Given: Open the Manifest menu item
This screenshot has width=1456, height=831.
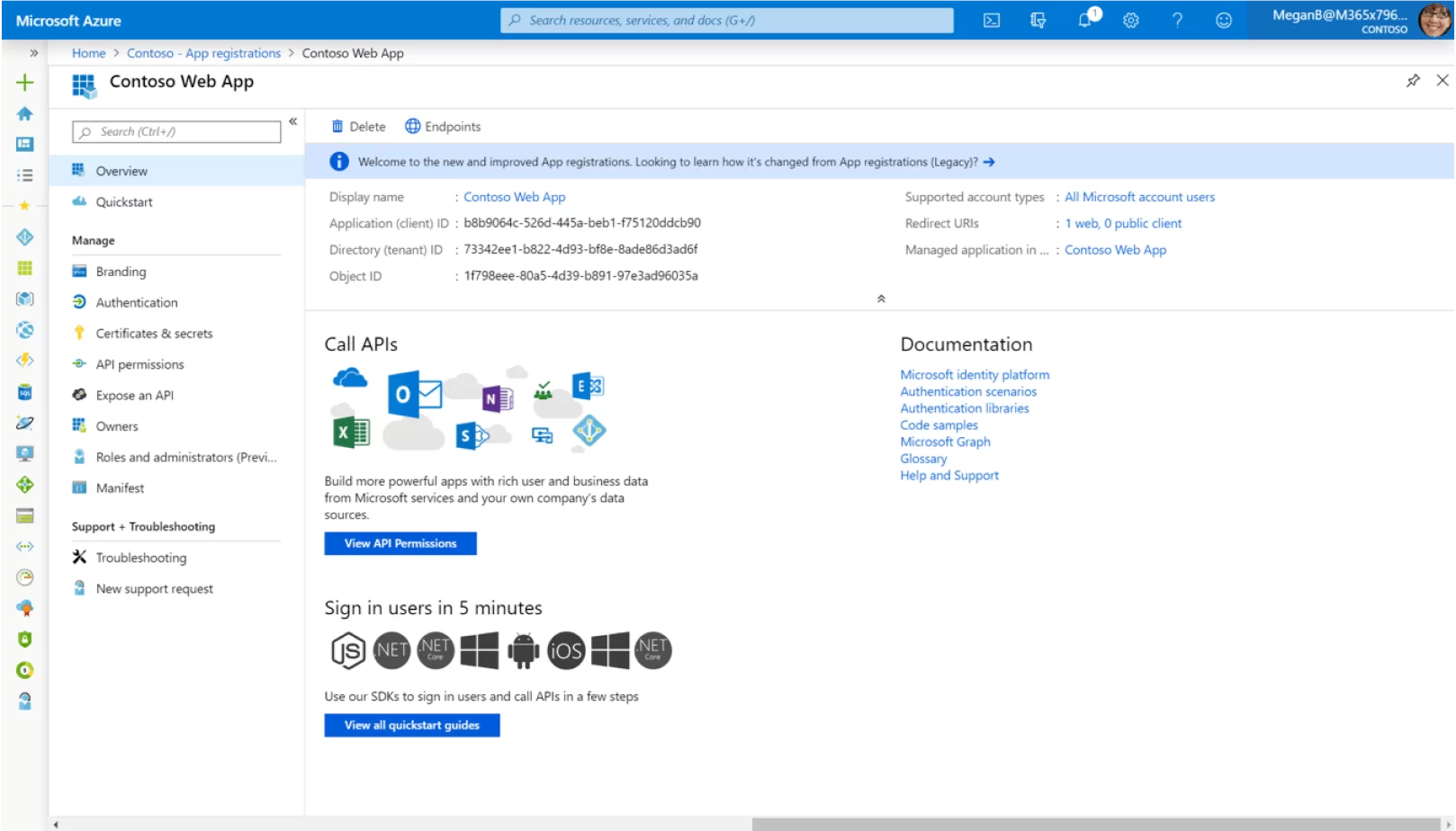Looking at the screenshot, I should pos(120,488).
